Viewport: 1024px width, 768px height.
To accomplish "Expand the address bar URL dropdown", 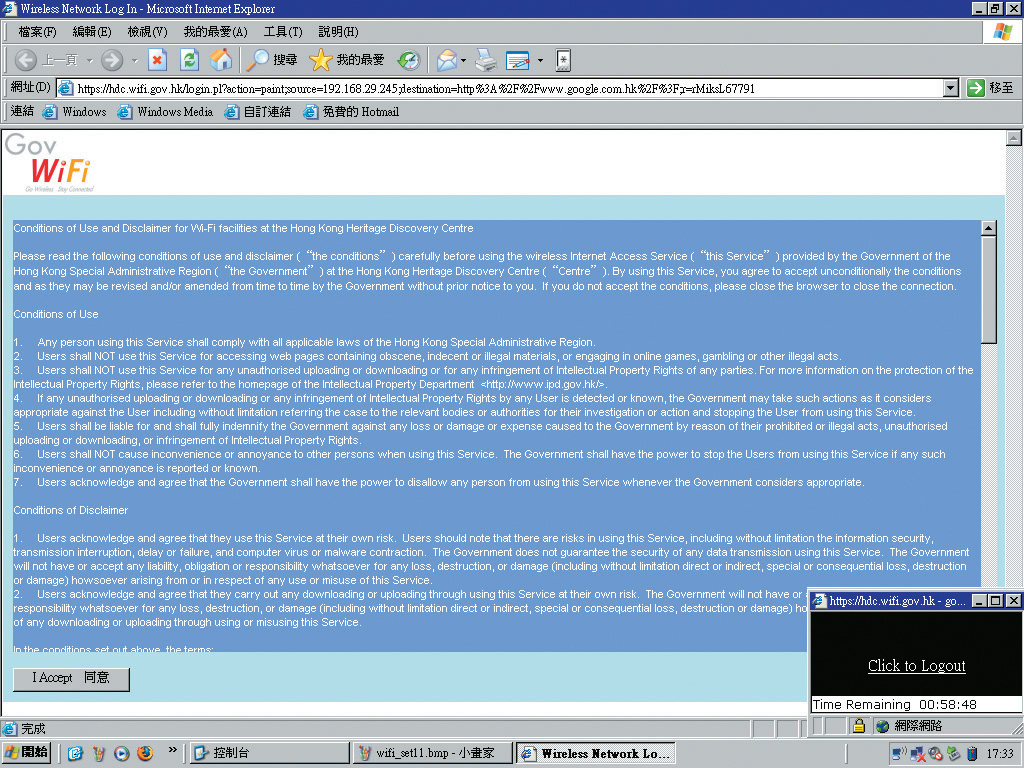I will (951, 88).
